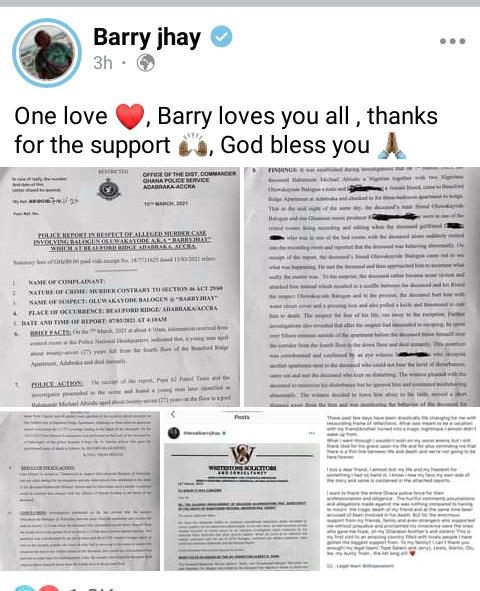Click the raised hands emoji in caption

(x=193, y=145)
